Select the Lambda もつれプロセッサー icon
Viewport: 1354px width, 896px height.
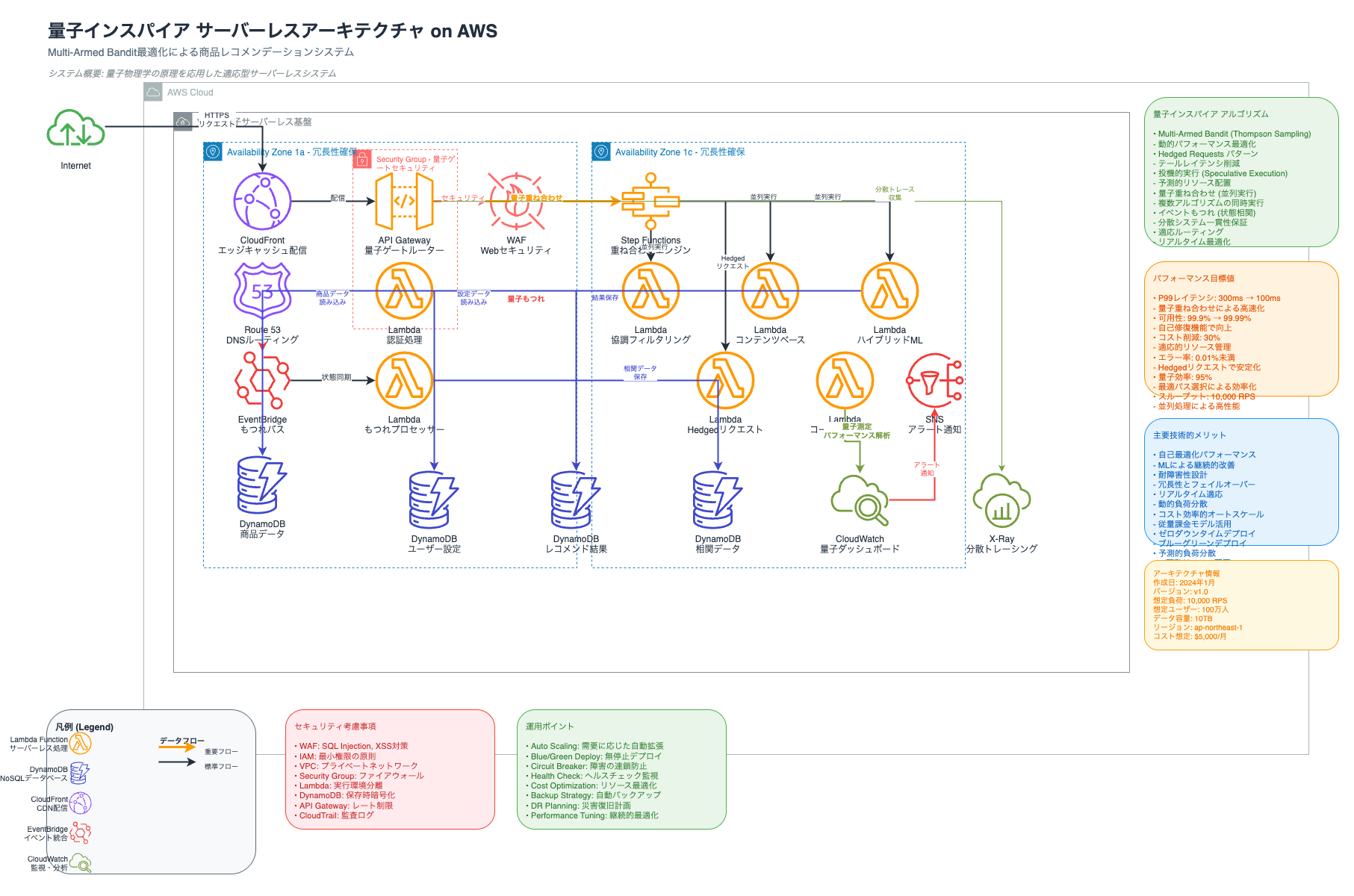pyautogui.click(x=404, y=380)
